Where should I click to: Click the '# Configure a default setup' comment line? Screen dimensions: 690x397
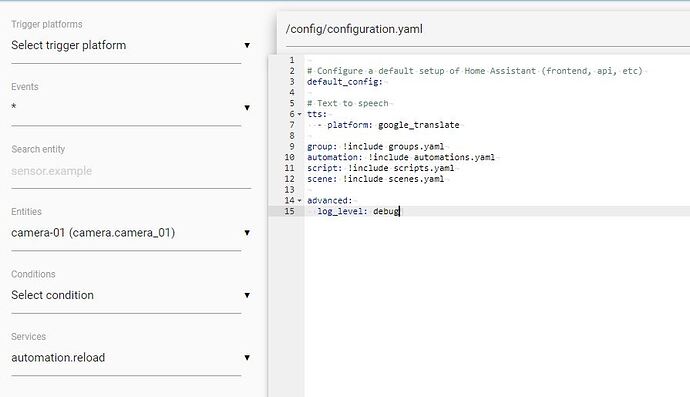pyautogui.click(x=475, y=71)
